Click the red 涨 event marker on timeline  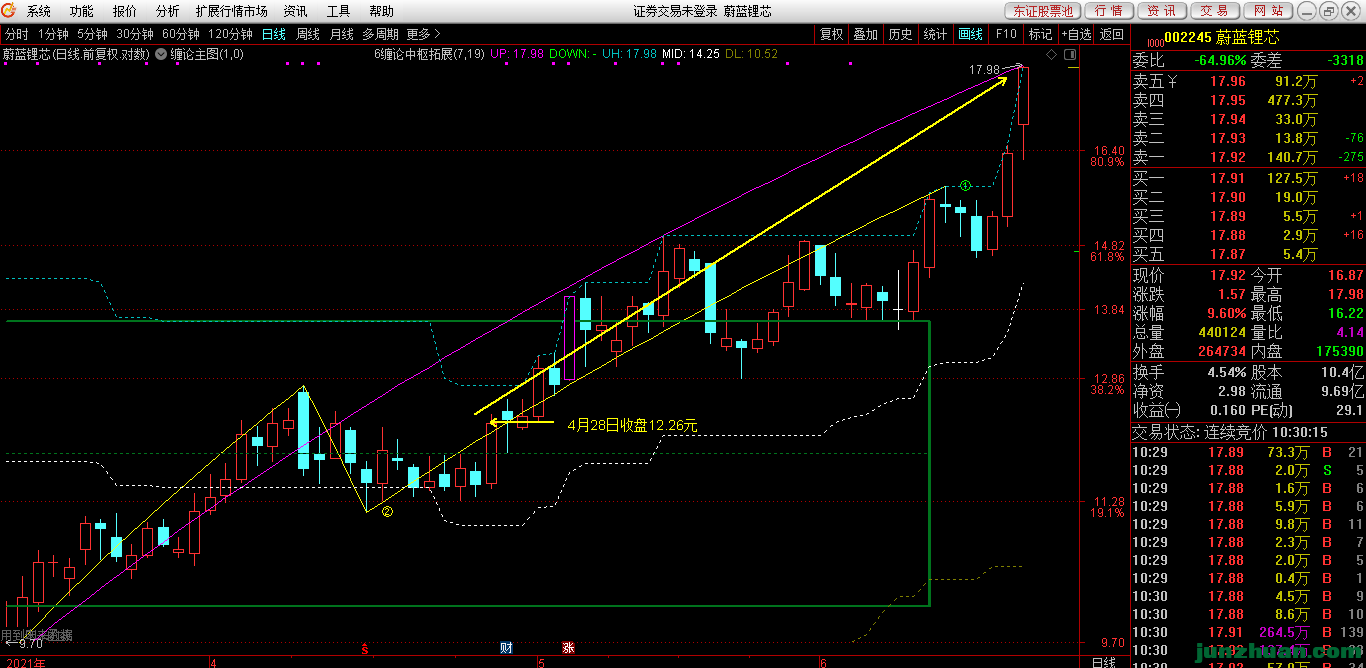[568, 648]
